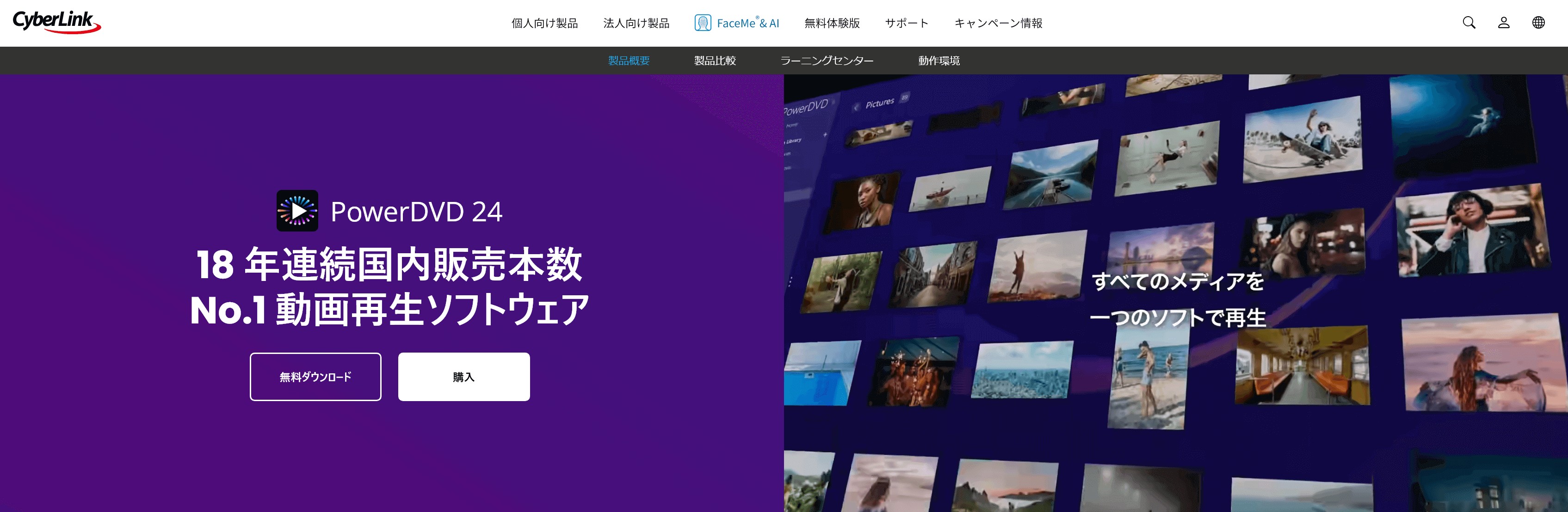The height and width of the screenshot is (512, 1568).
Task: Click the city skyline aerial thumbnail
Action: click(x=1023, y=370)
